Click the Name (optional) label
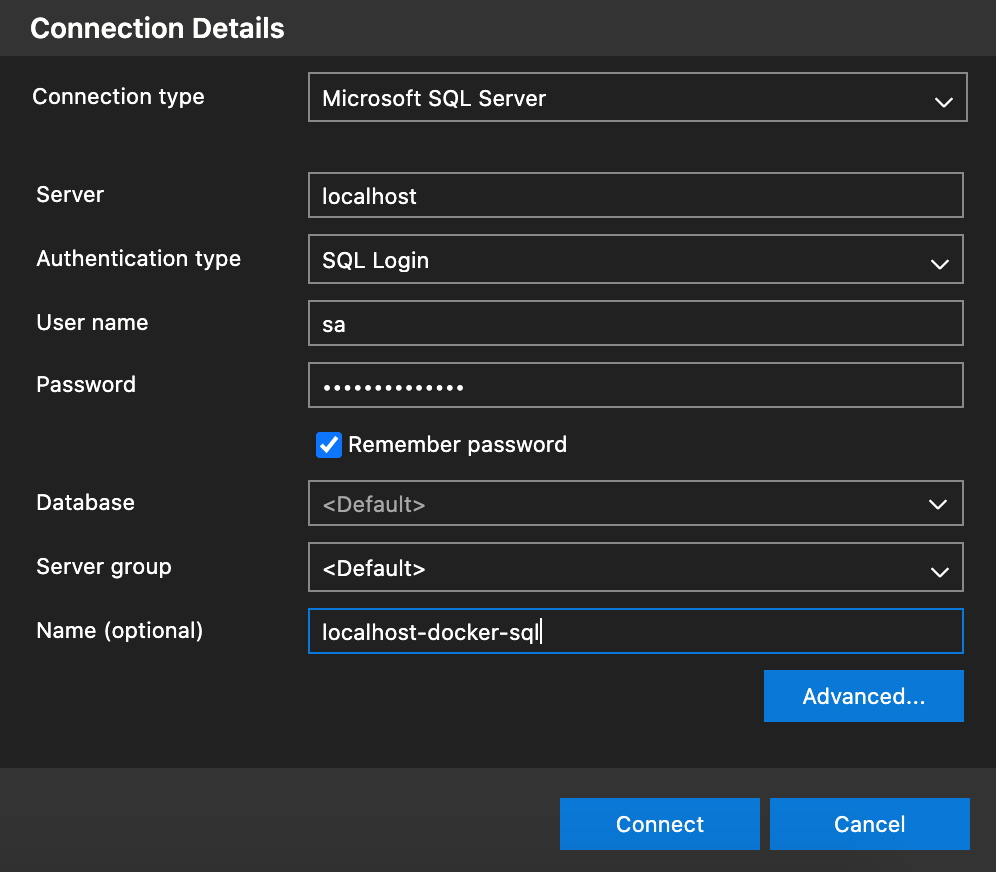 point(119,631)
